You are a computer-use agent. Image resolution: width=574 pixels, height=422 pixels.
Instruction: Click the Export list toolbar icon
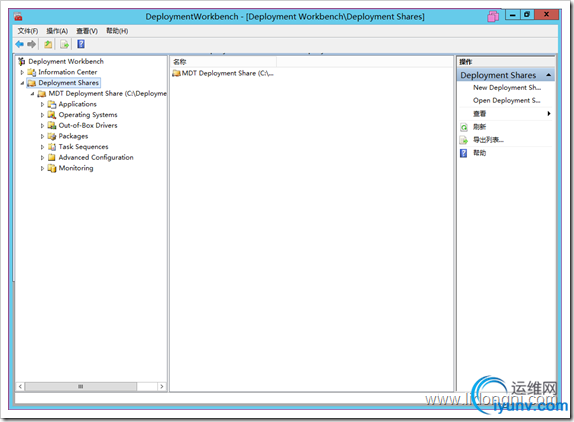pos(65,44)
